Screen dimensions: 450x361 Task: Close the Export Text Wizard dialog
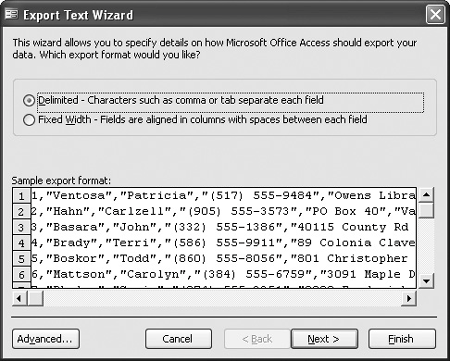pos(435,15)
